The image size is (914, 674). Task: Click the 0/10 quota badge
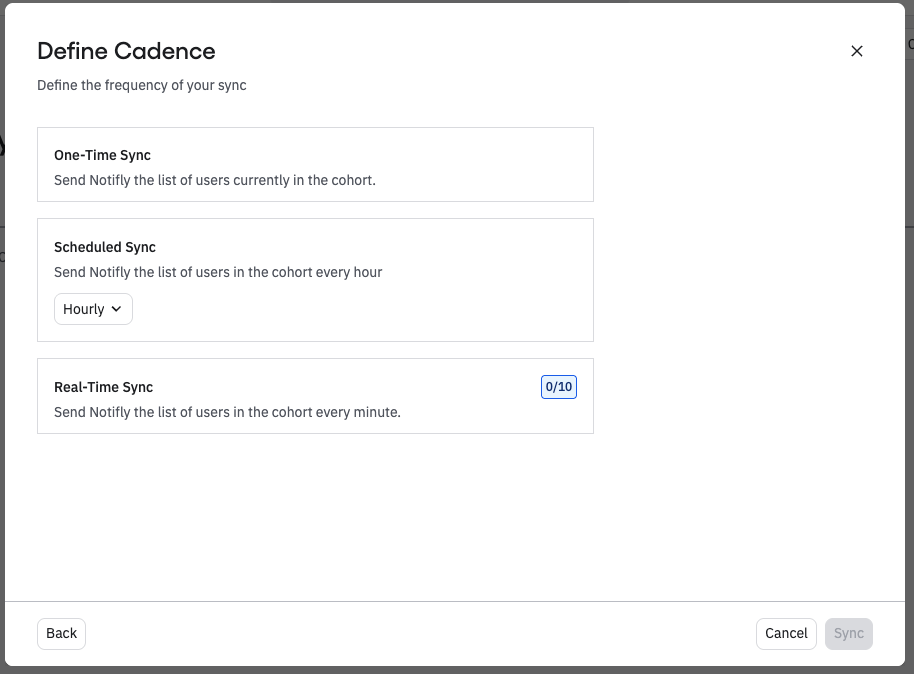pyautogui.click(x=559, y=387)
